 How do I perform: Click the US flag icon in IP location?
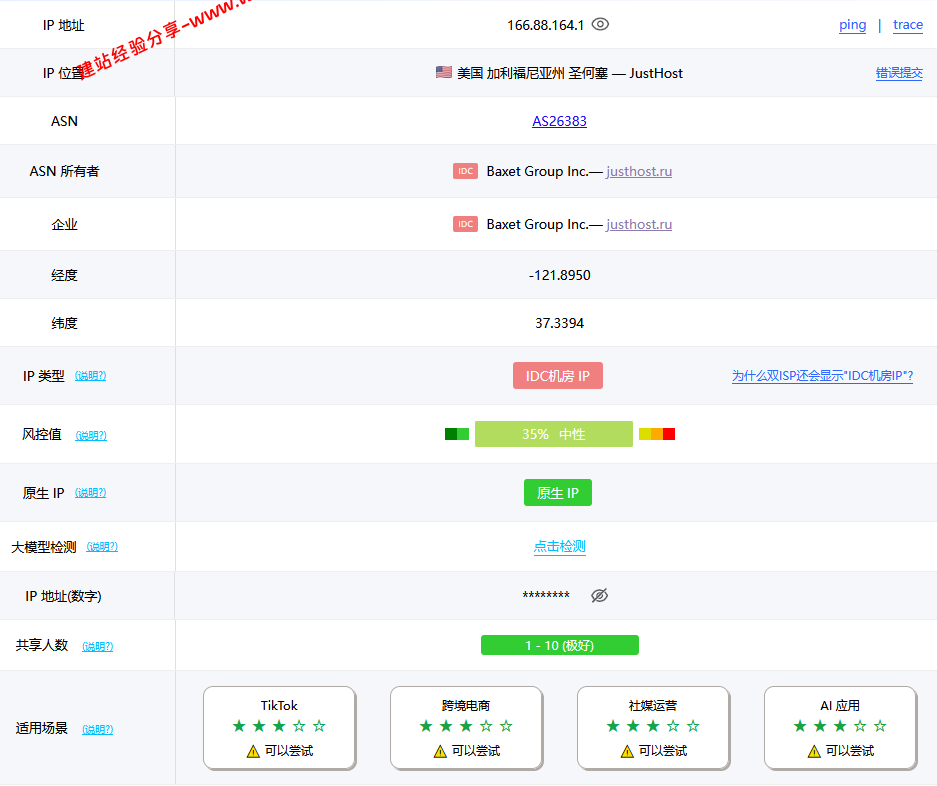pyautogui.click(x=443, y=72)
